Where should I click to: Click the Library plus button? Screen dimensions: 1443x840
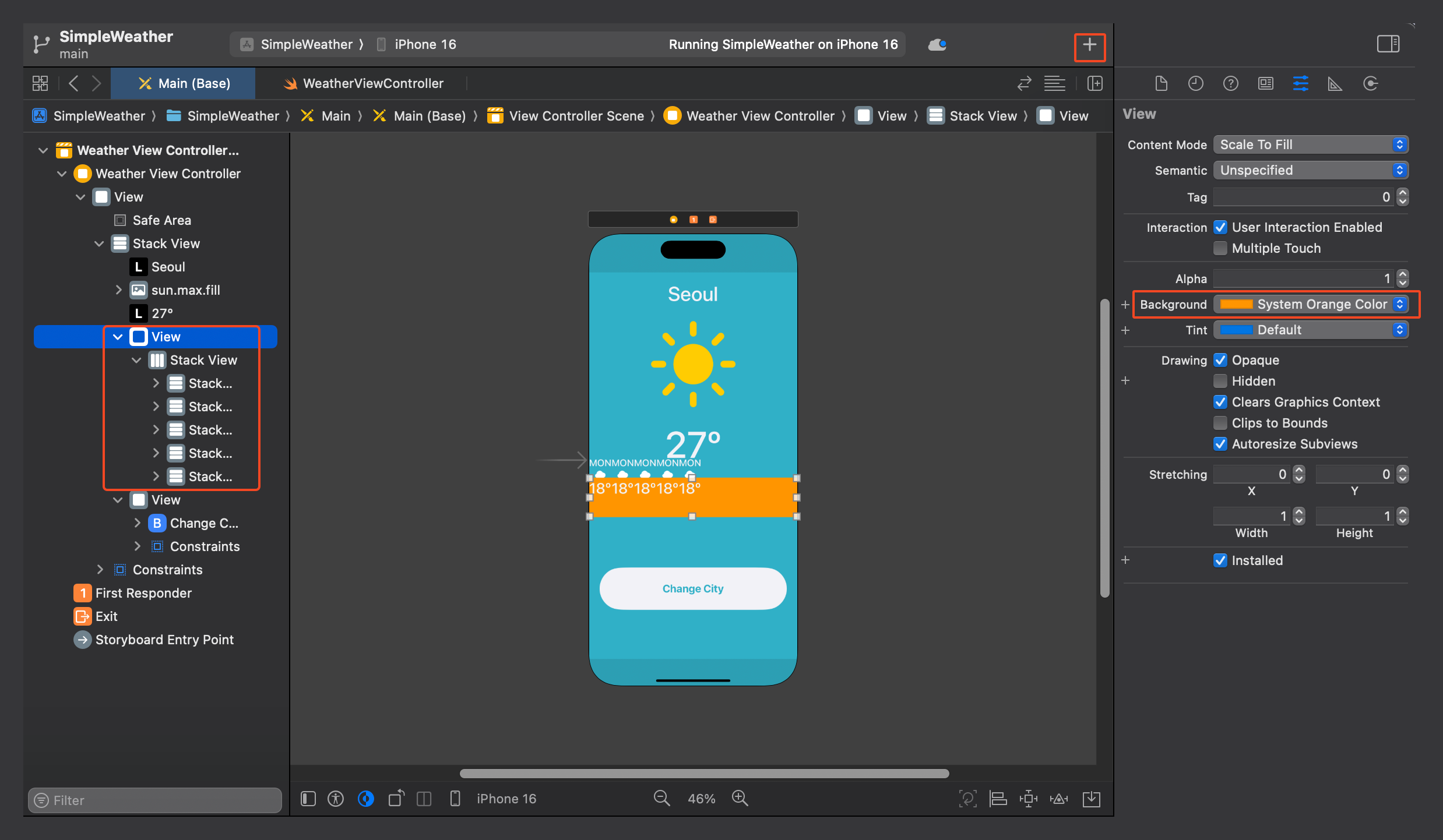tap(1089, 45)
